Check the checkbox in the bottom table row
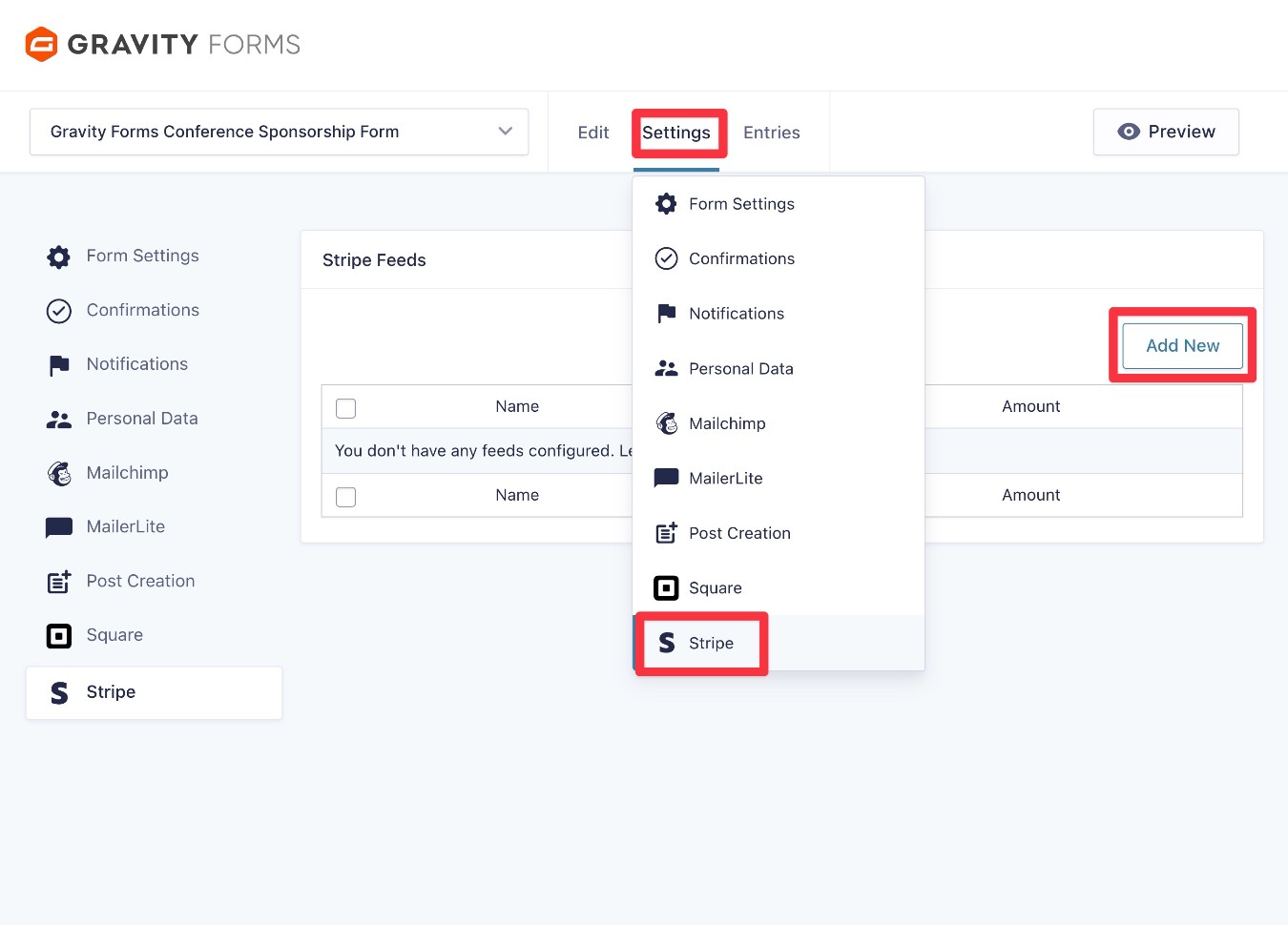 click(345, 496)
